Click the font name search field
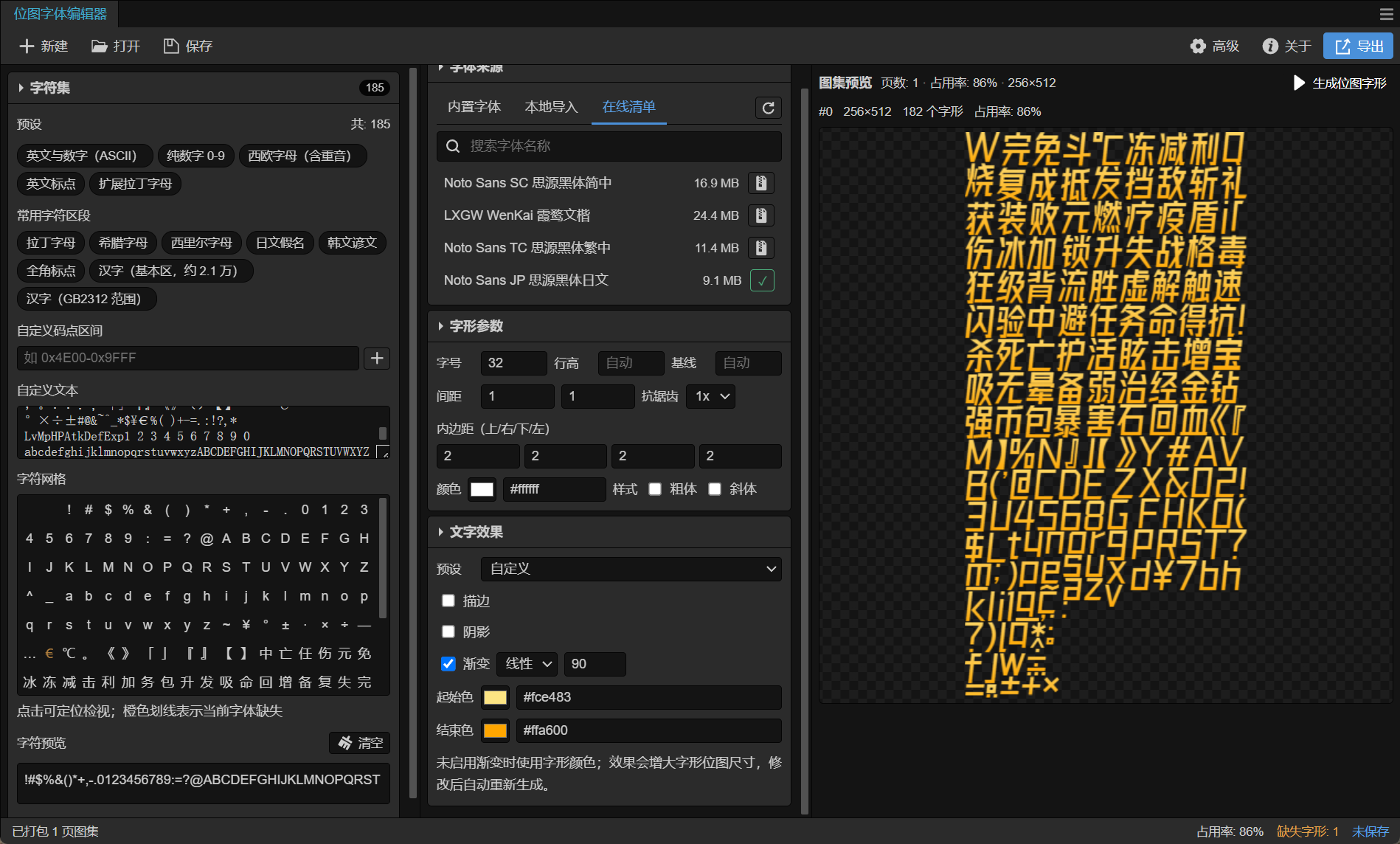Image resolution: width=1400 pixels, height=844 pixels. 609,146
